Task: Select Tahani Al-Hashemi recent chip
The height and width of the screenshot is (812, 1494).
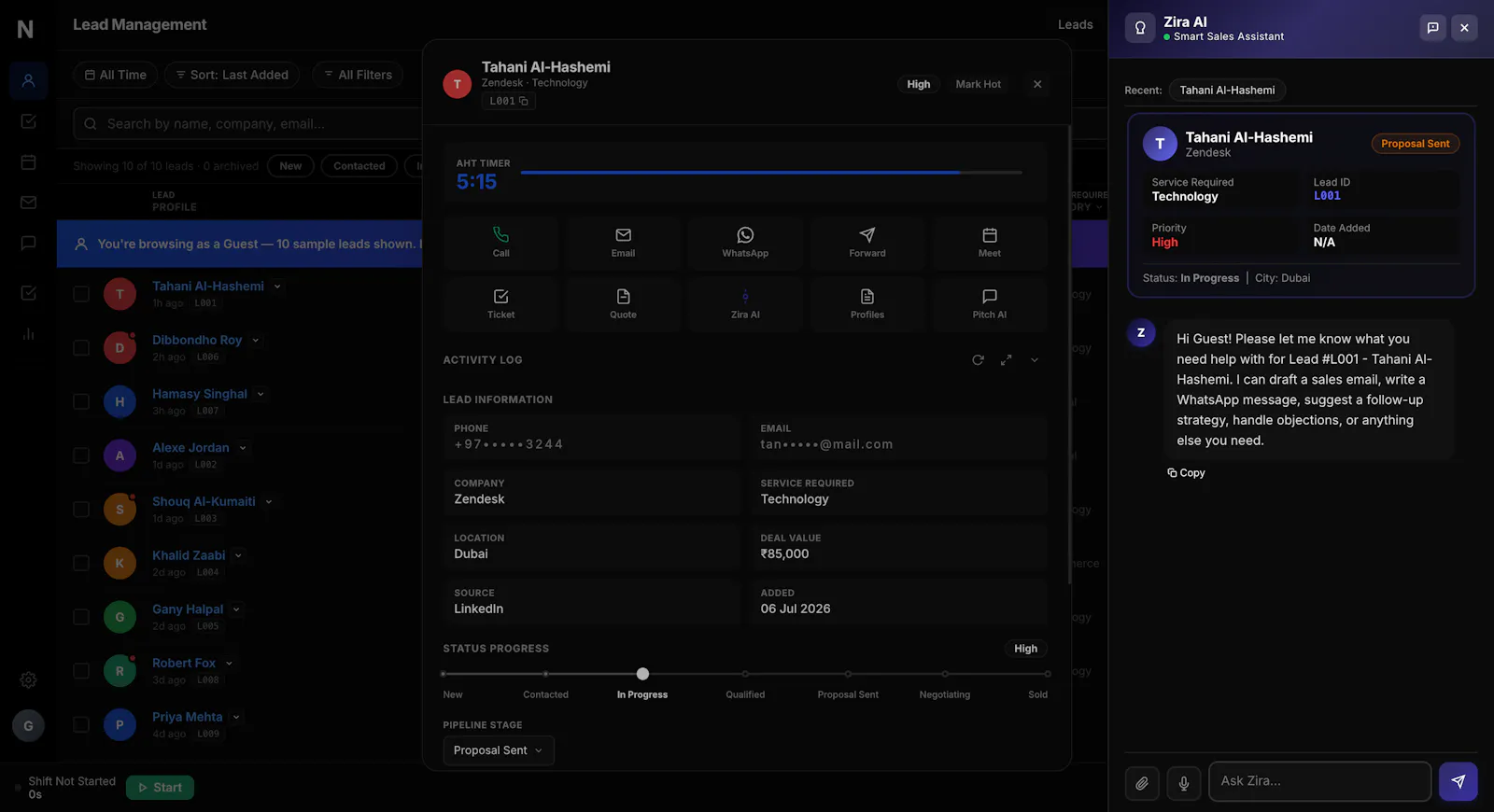Action: [x=1227, y=91]
